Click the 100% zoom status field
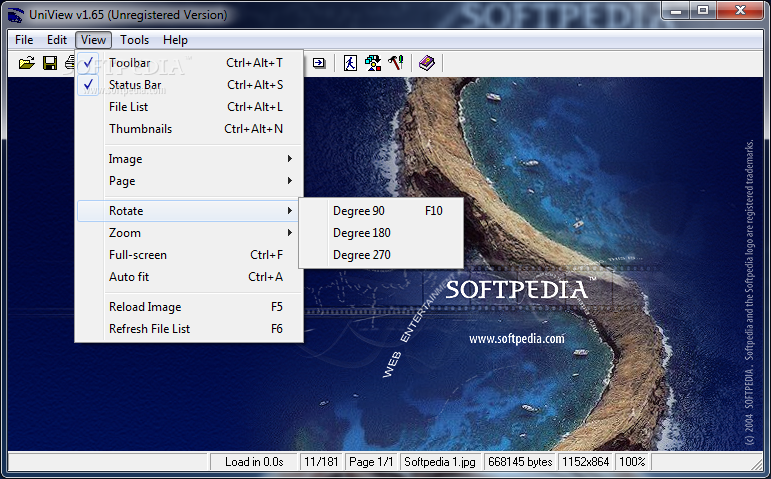The width and height of the screenshot is (771, 479). coord(632,462)
